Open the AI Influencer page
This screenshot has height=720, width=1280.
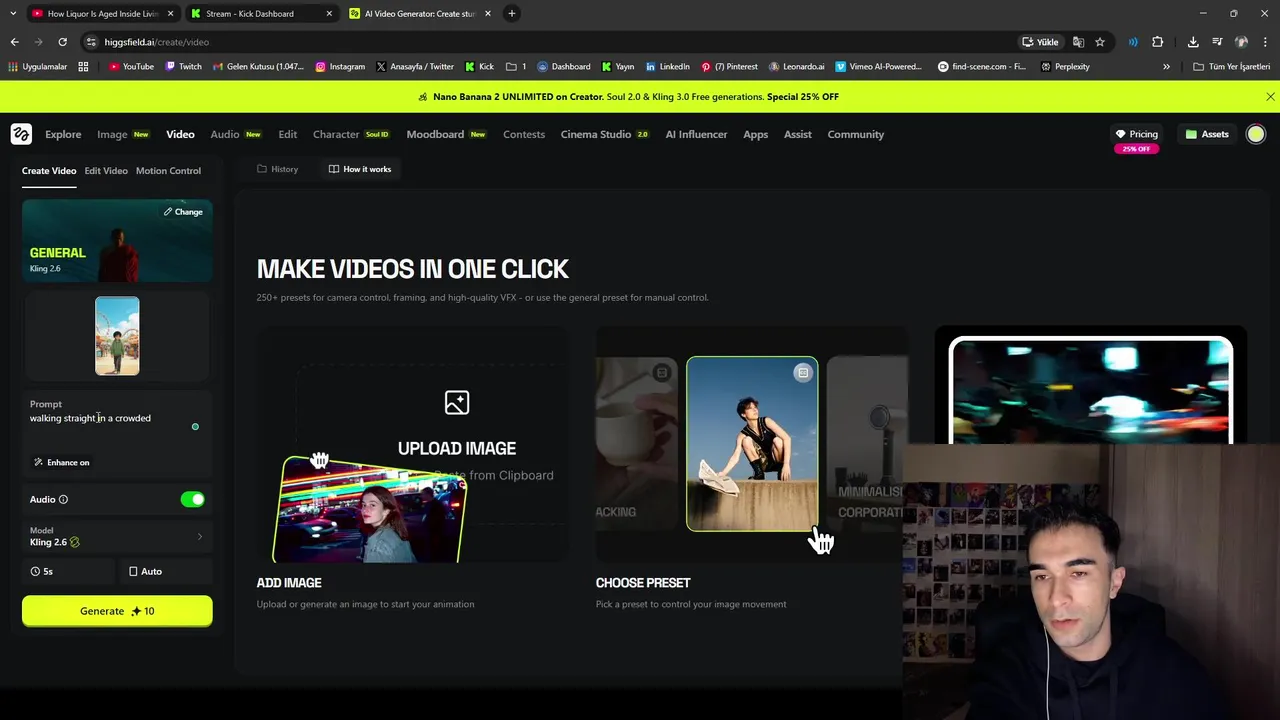click(x=696, y=134)
